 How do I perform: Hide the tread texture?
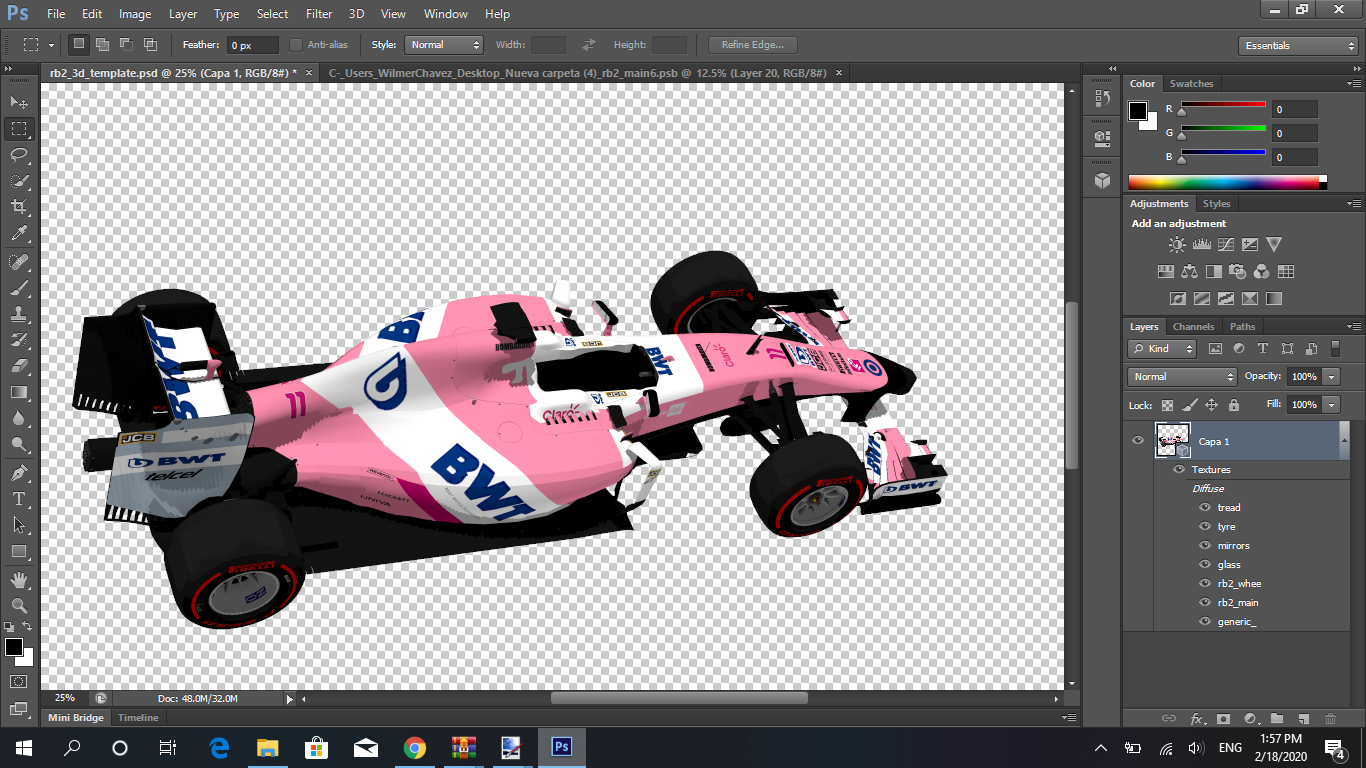click(1205, 507)
